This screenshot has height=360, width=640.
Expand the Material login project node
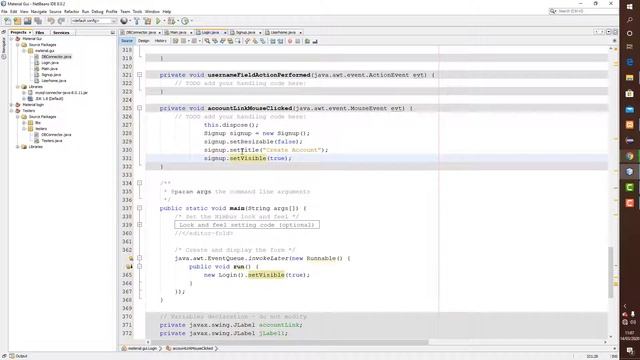point(12,105)
